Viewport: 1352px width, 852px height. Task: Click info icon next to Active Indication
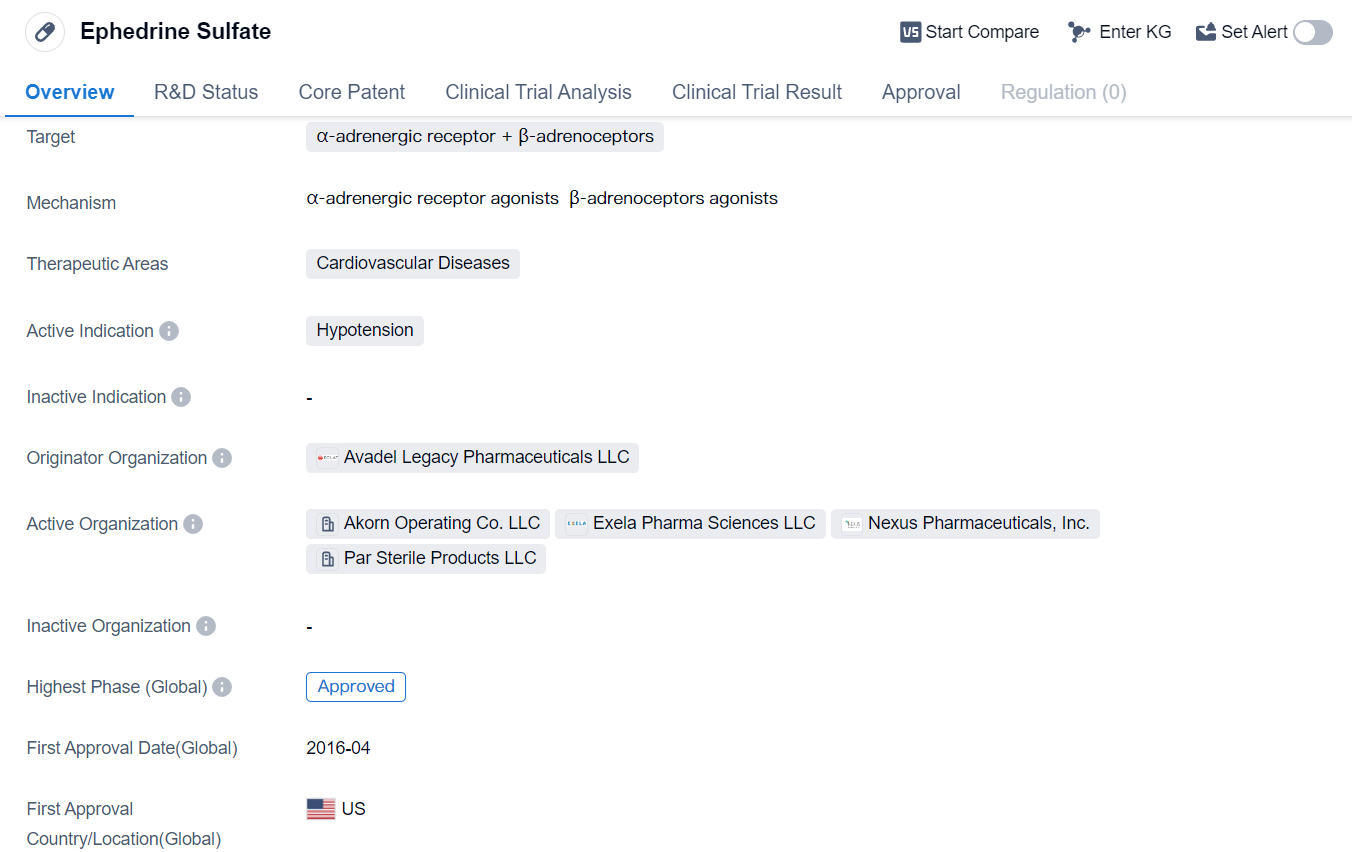tap(169, 331)
